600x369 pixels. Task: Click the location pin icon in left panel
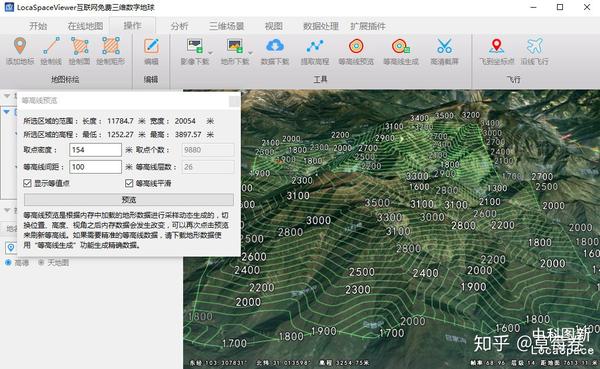(11, 248)
